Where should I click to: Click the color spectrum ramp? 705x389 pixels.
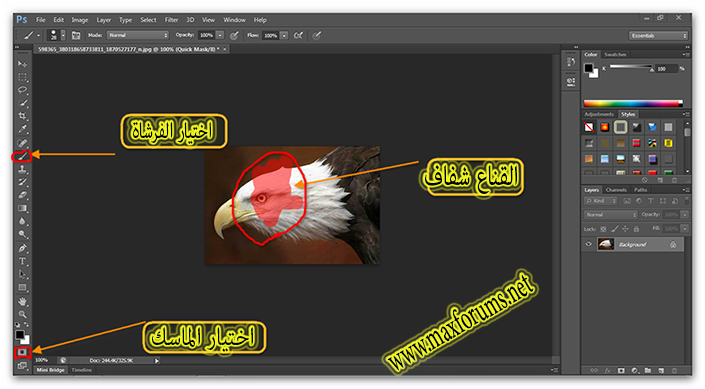tap(633, 103)
